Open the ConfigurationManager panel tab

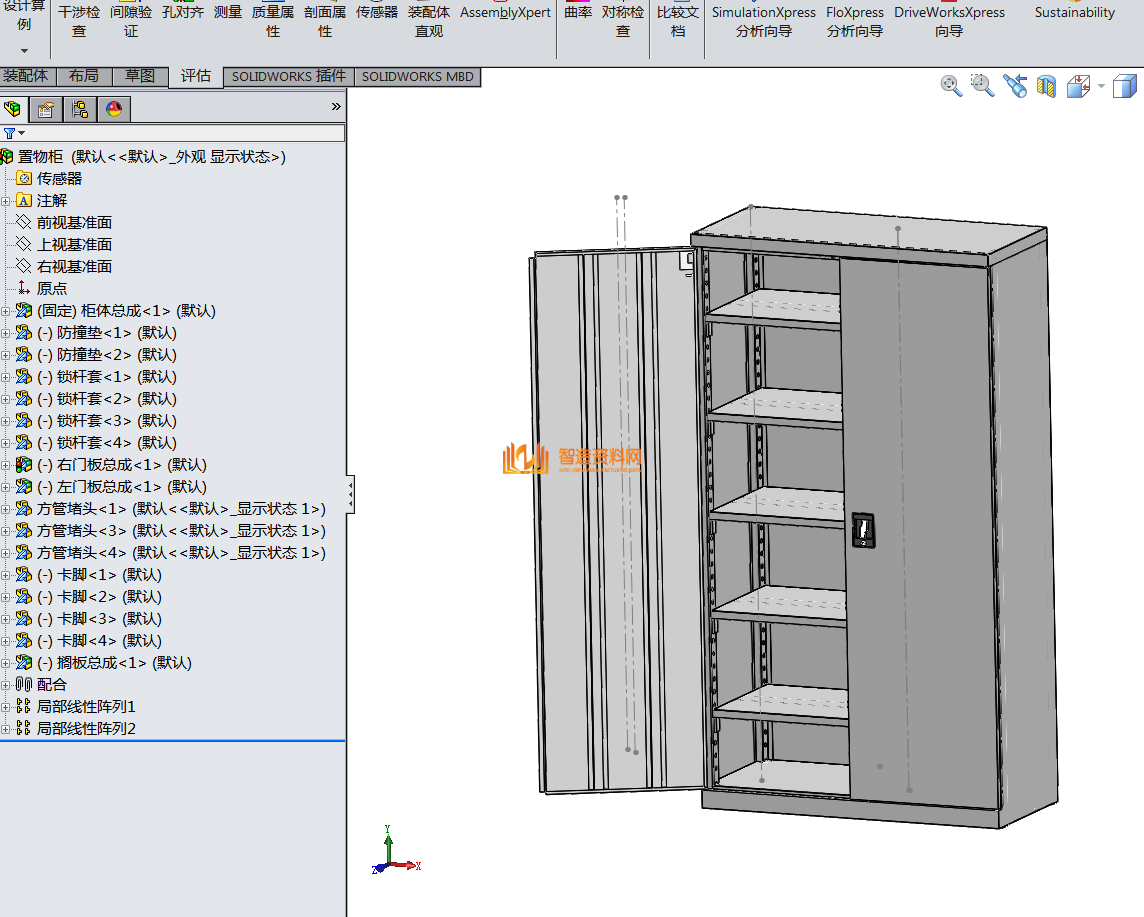(x=79, y=109)
